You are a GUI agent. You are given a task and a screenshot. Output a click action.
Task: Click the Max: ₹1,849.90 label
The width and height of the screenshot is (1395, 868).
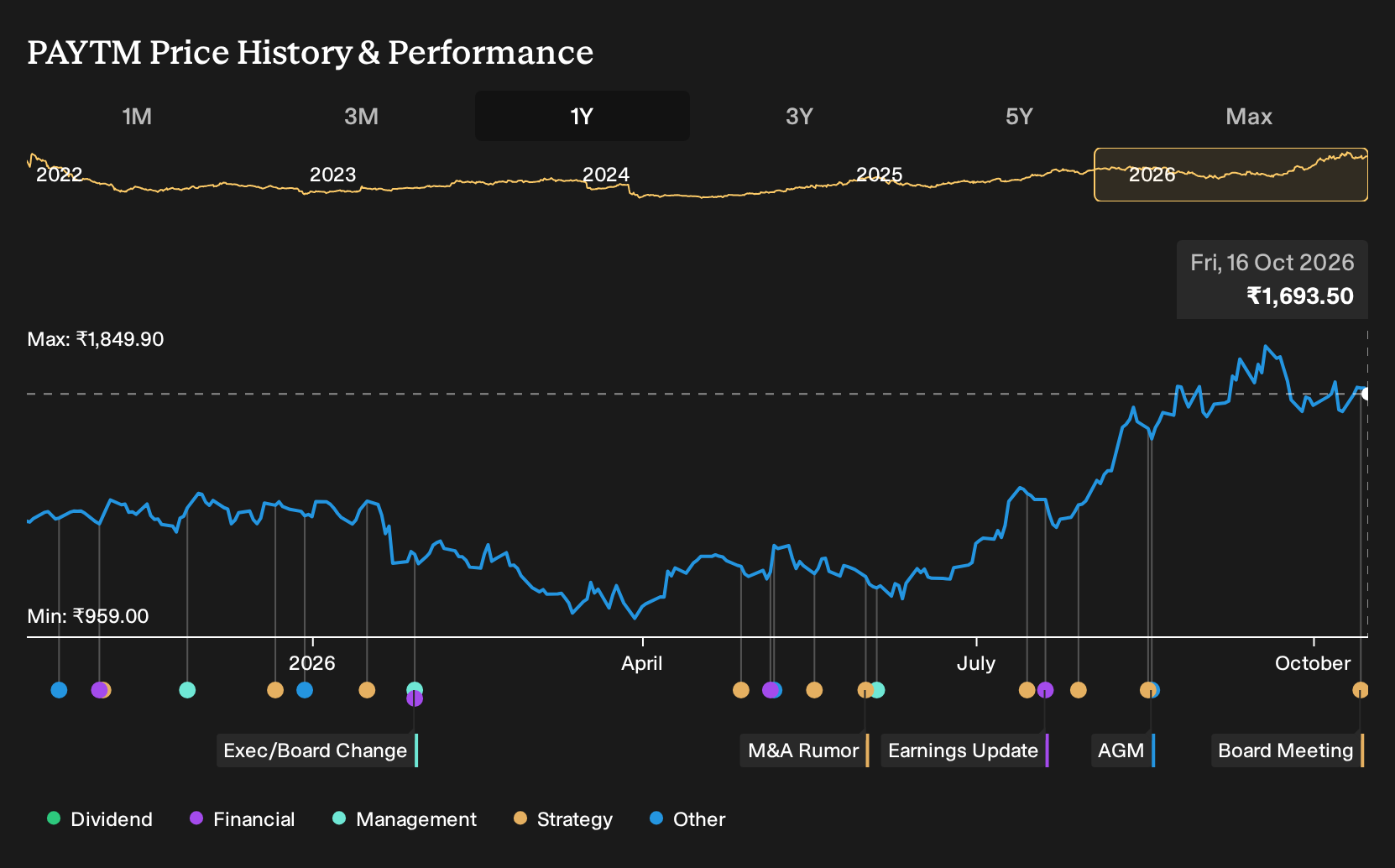[x=96, y=339]
